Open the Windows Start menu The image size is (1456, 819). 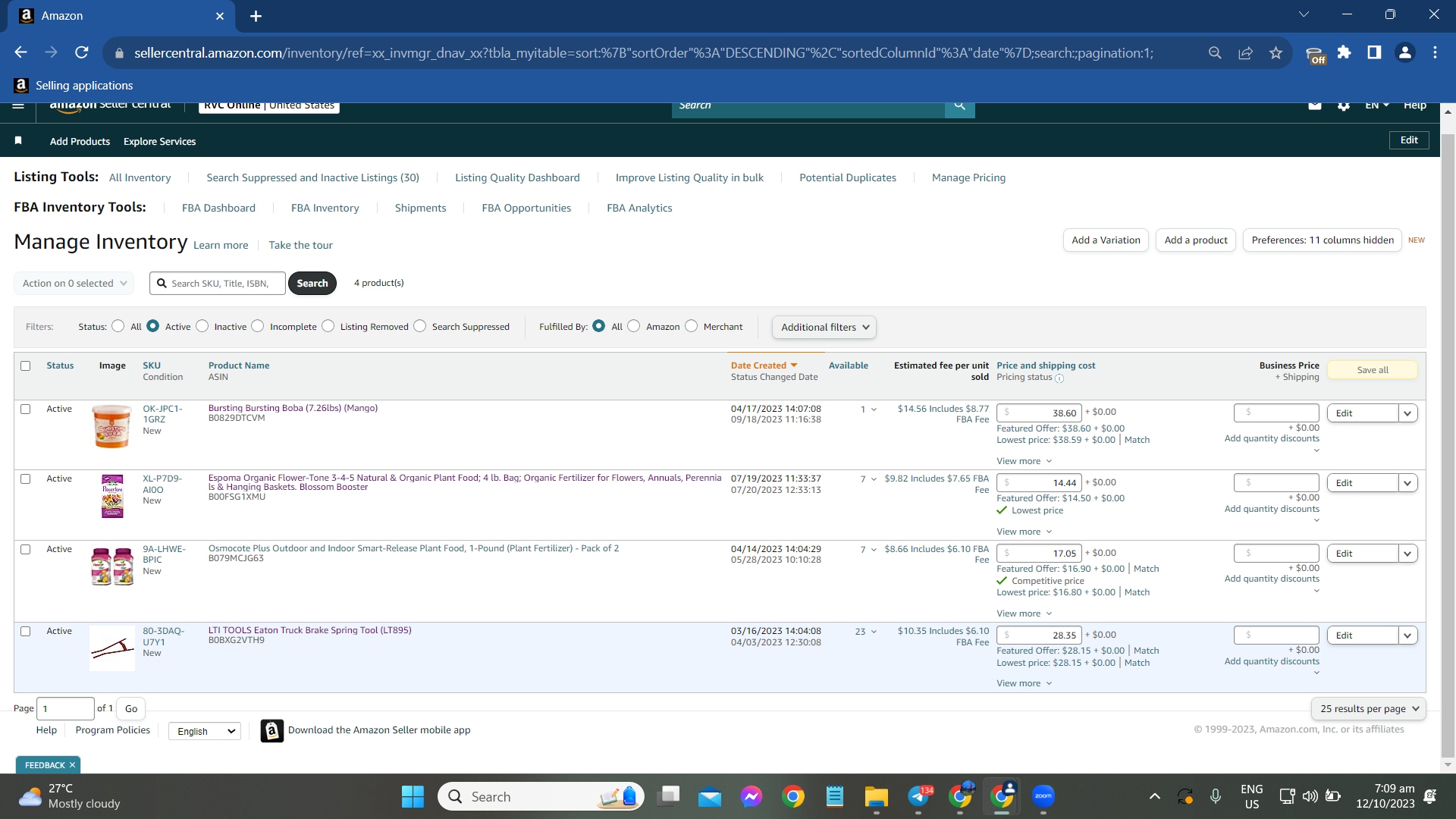pos(413,796)
